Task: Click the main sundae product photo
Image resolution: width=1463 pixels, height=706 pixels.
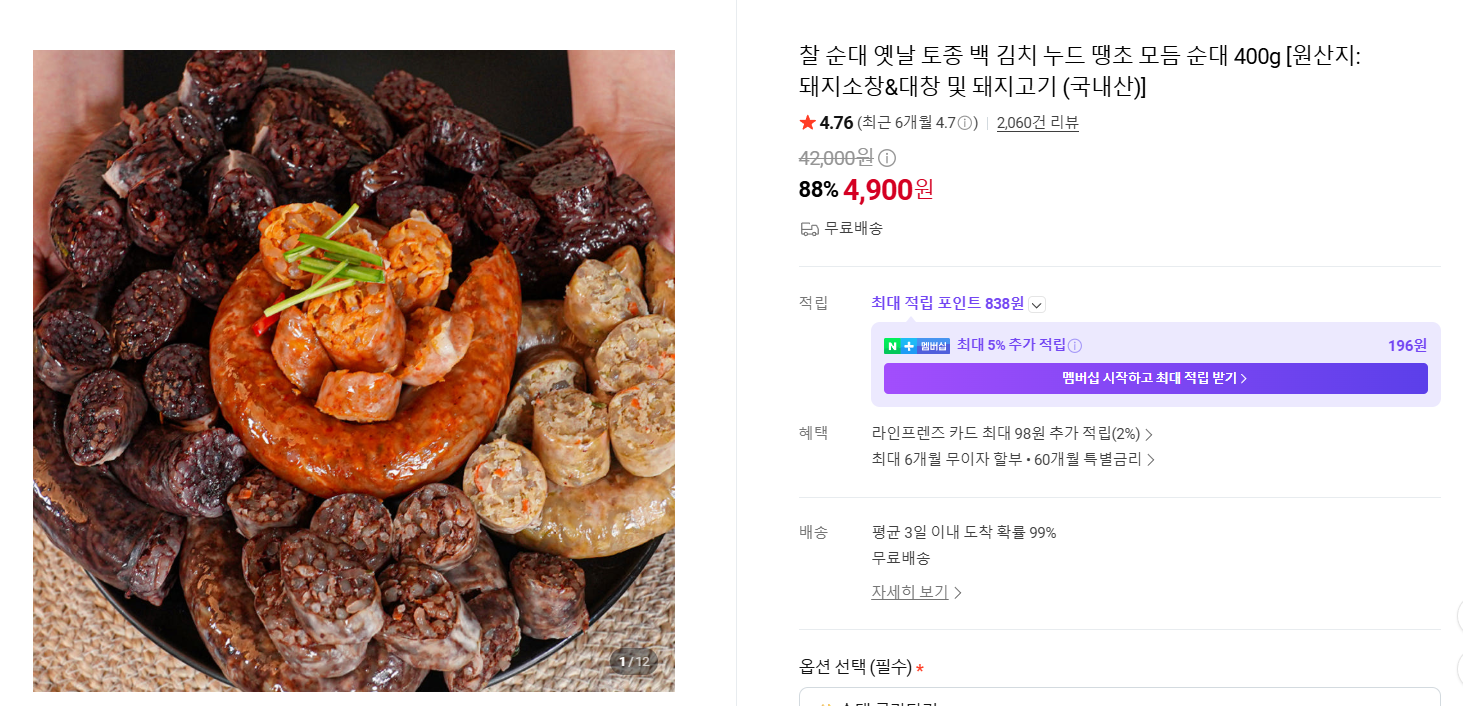Action: coord(354,371)
